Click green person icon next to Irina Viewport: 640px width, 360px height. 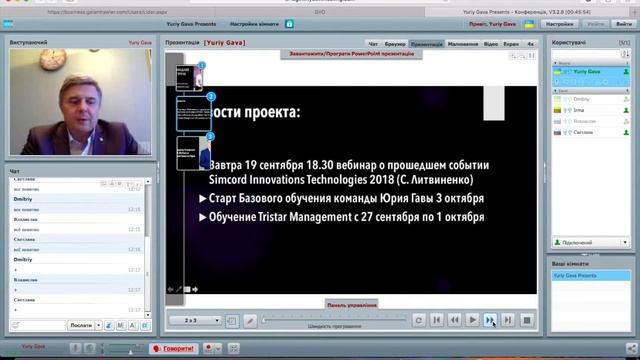click(626, 110)
